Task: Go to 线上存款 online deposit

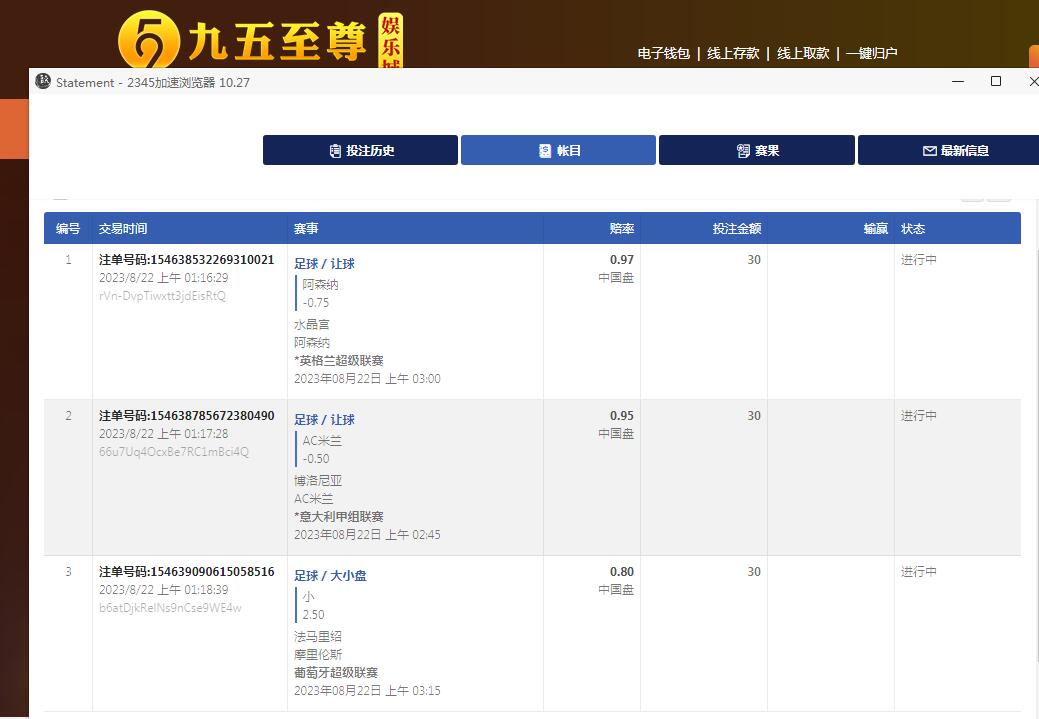Action: pyautogui.click(x=733, y=53)
